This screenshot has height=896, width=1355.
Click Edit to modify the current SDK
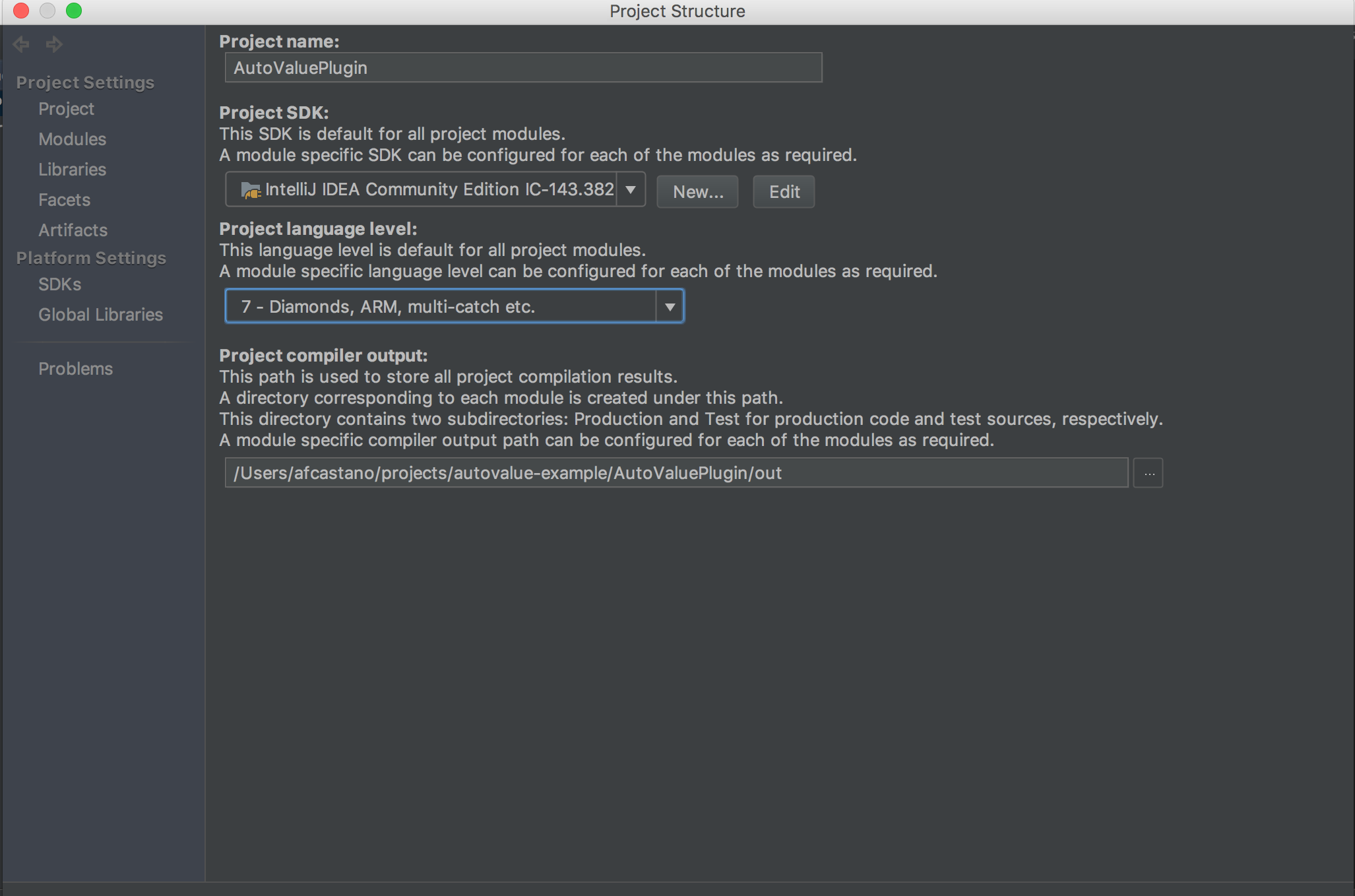pos(784,190)
